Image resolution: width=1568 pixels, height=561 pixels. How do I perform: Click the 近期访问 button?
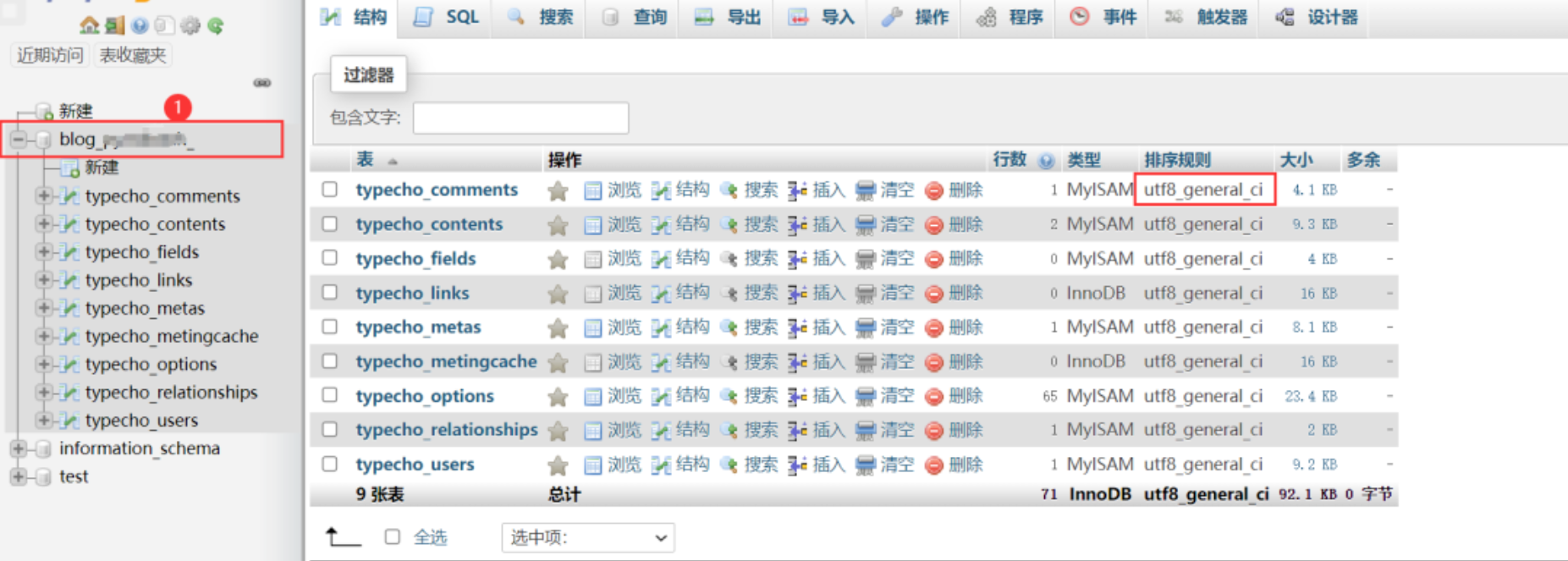pyautogui.click(x=50, y=56)
